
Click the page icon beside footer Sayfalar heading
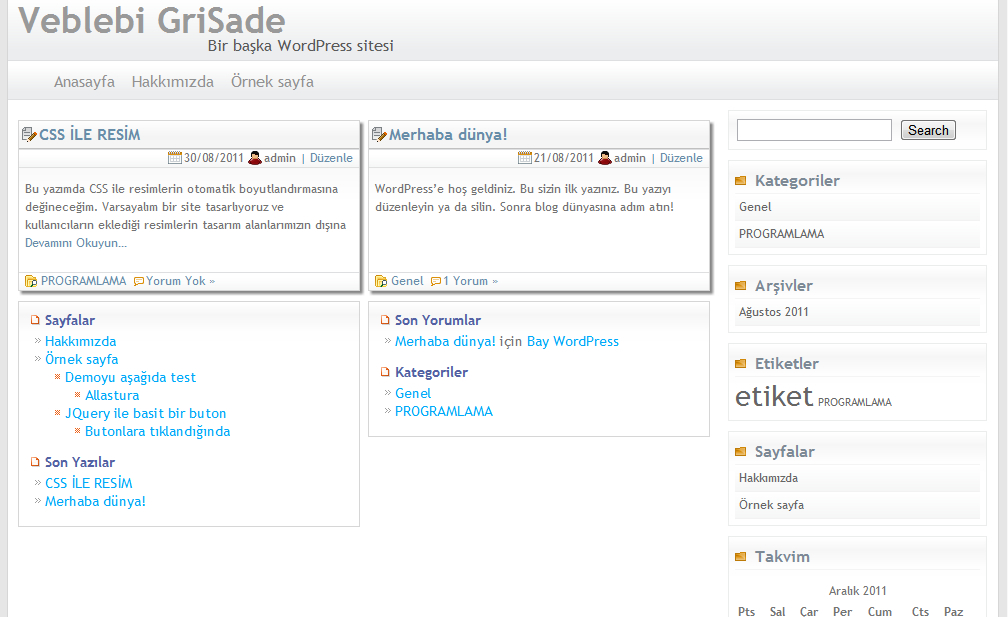point(35,319)
